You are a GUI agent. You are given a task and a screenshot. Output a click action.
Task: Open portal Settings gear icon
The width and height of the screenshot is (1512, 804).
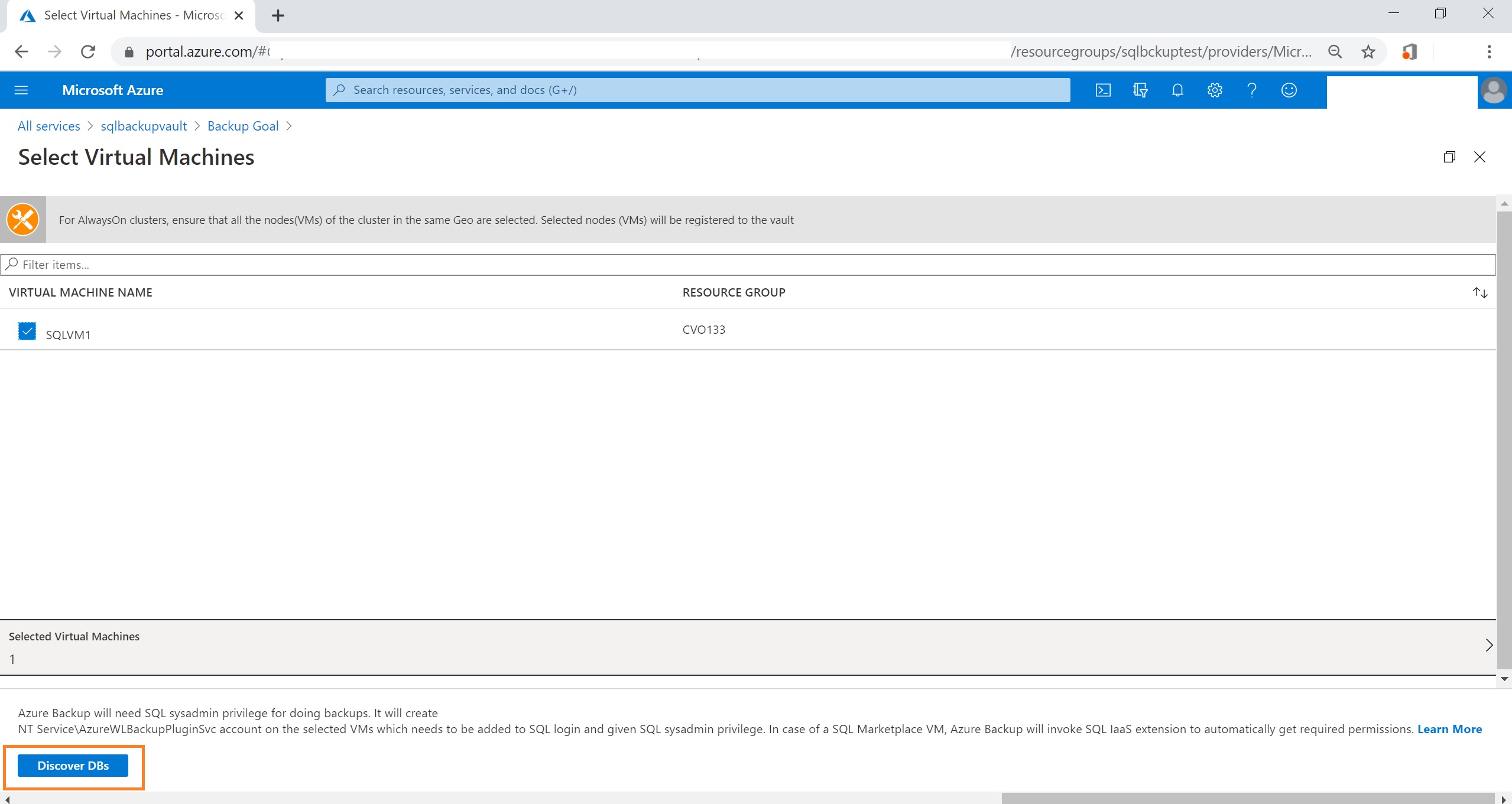(1215, 90)
